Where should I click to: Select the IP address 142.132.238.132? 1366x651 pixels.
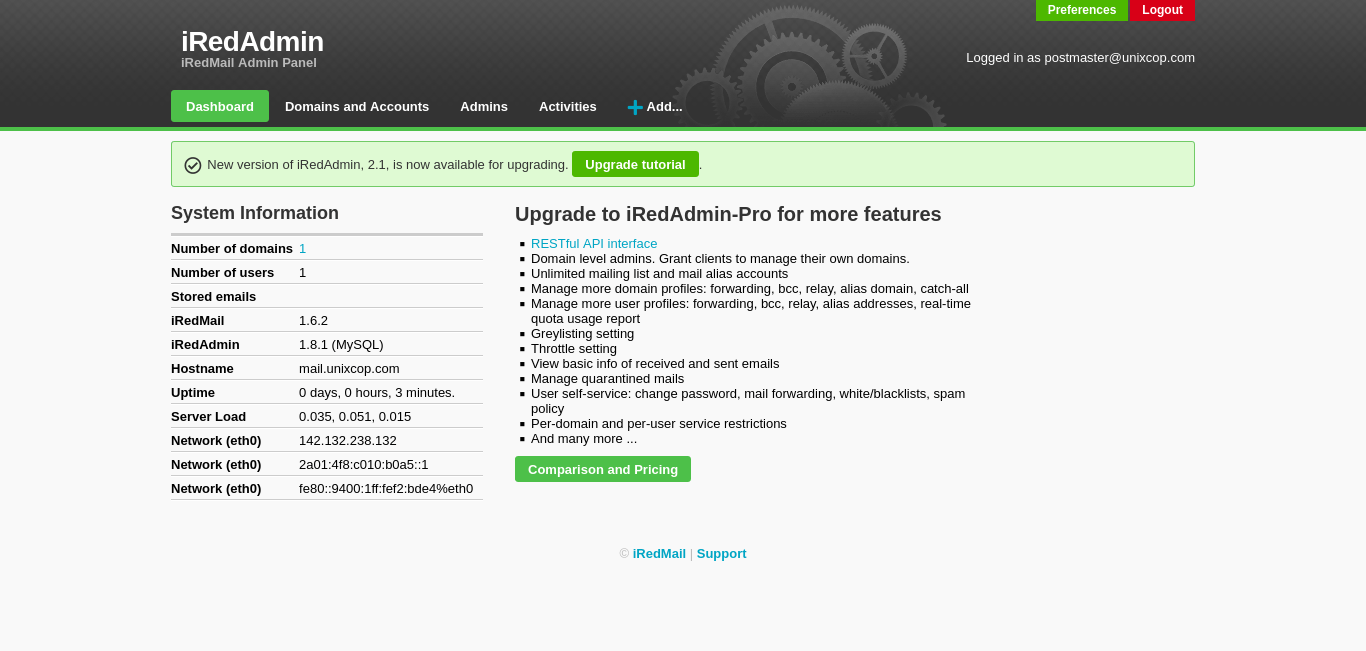(348, 440)
